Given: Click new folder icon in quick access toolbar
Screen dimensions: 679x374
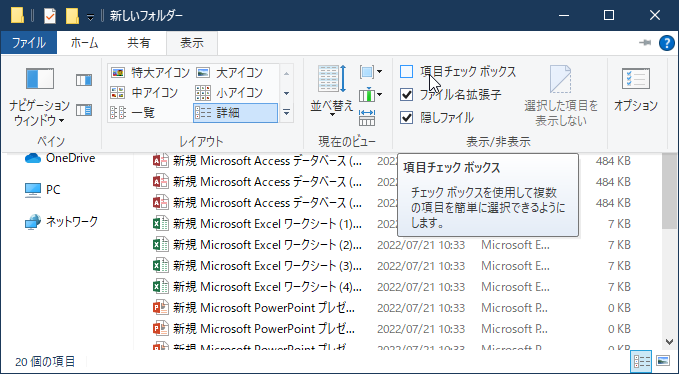Looking at the screenshot, I should (x=72, y=16).
